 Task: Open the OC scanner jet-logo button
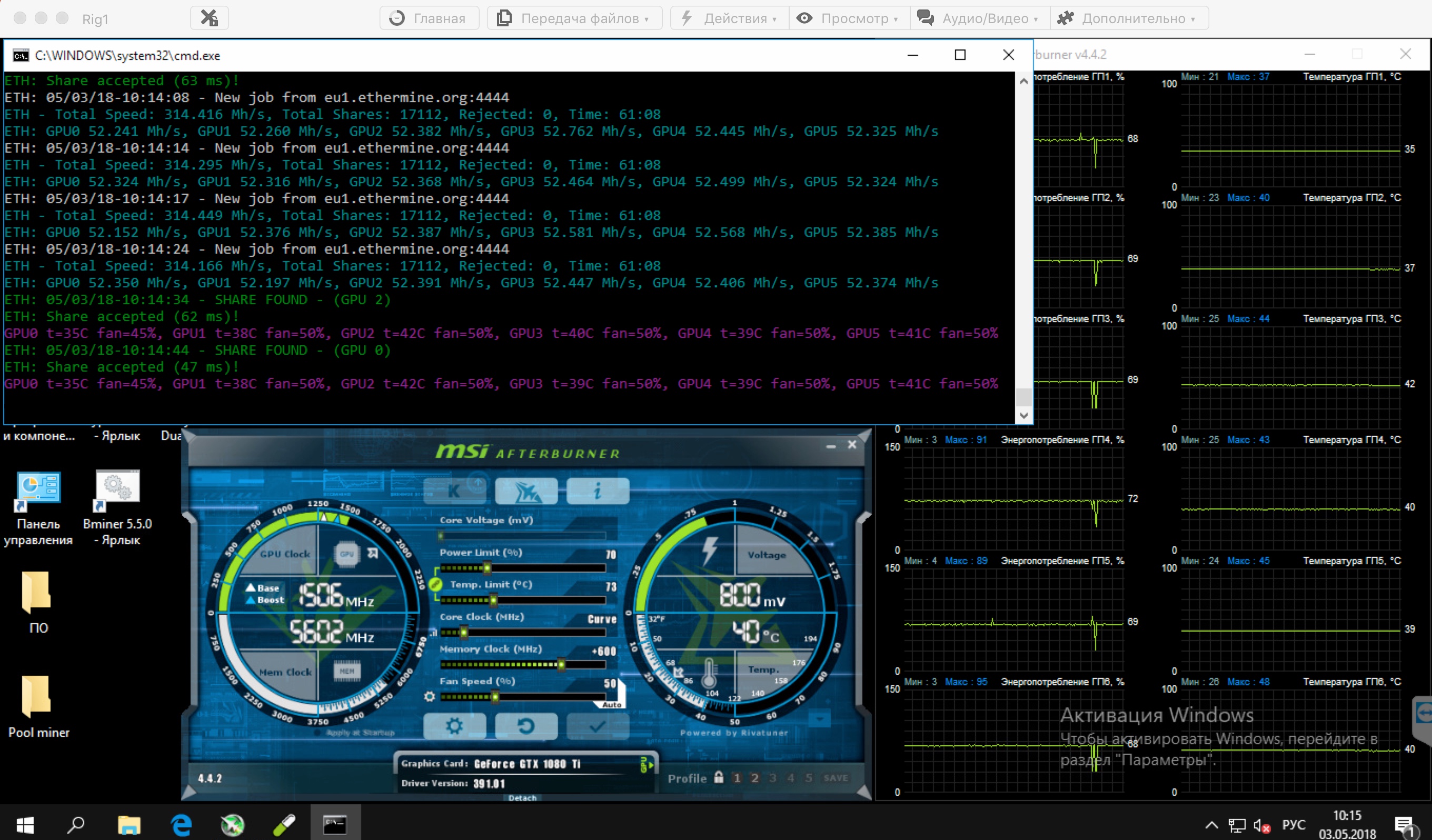[x=526, y=491]
